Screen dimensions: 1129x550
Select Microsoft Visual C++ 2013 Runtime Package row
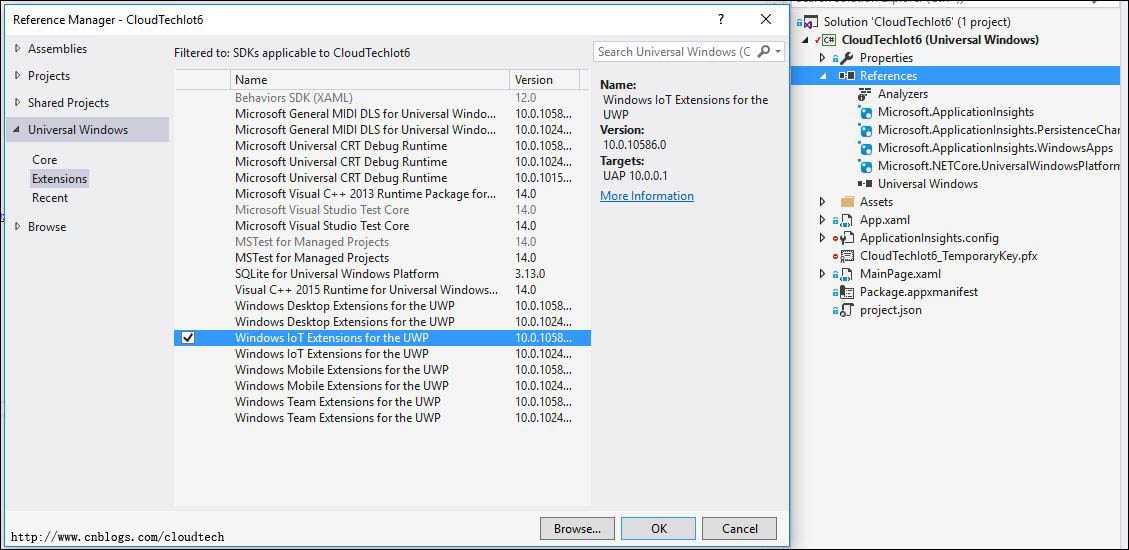tap(382, 194)
